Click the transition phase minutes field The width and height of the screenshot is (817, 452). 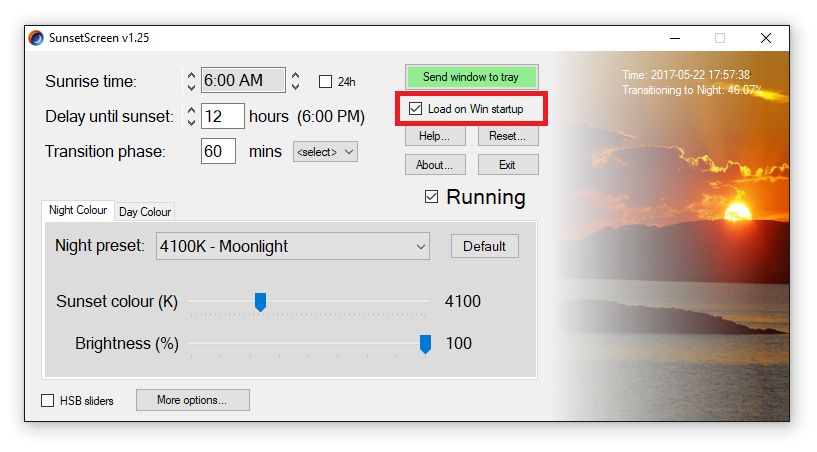click(218, 151)
